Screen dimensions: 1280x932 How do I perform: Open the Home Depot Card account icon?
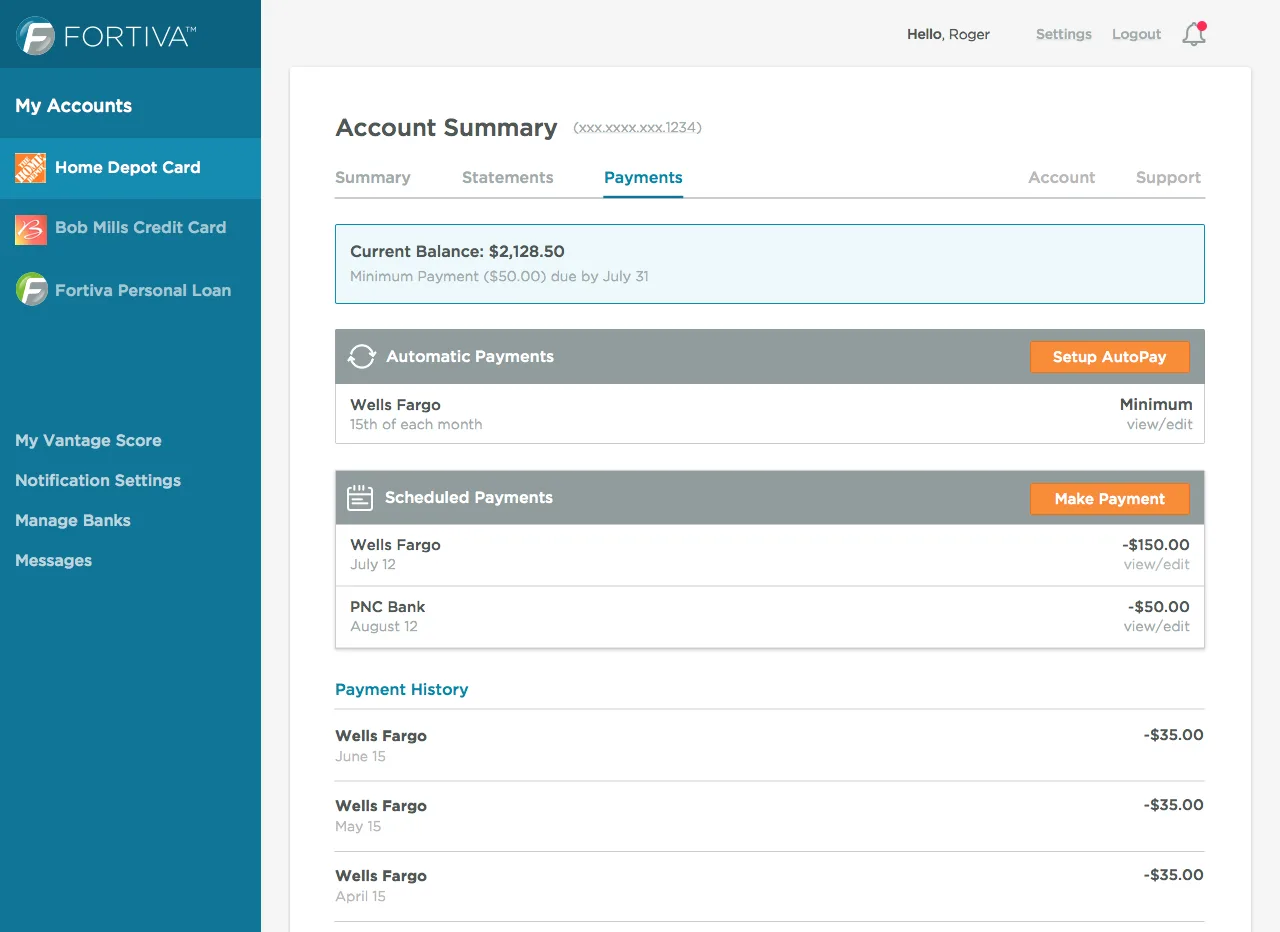point(30,168)
